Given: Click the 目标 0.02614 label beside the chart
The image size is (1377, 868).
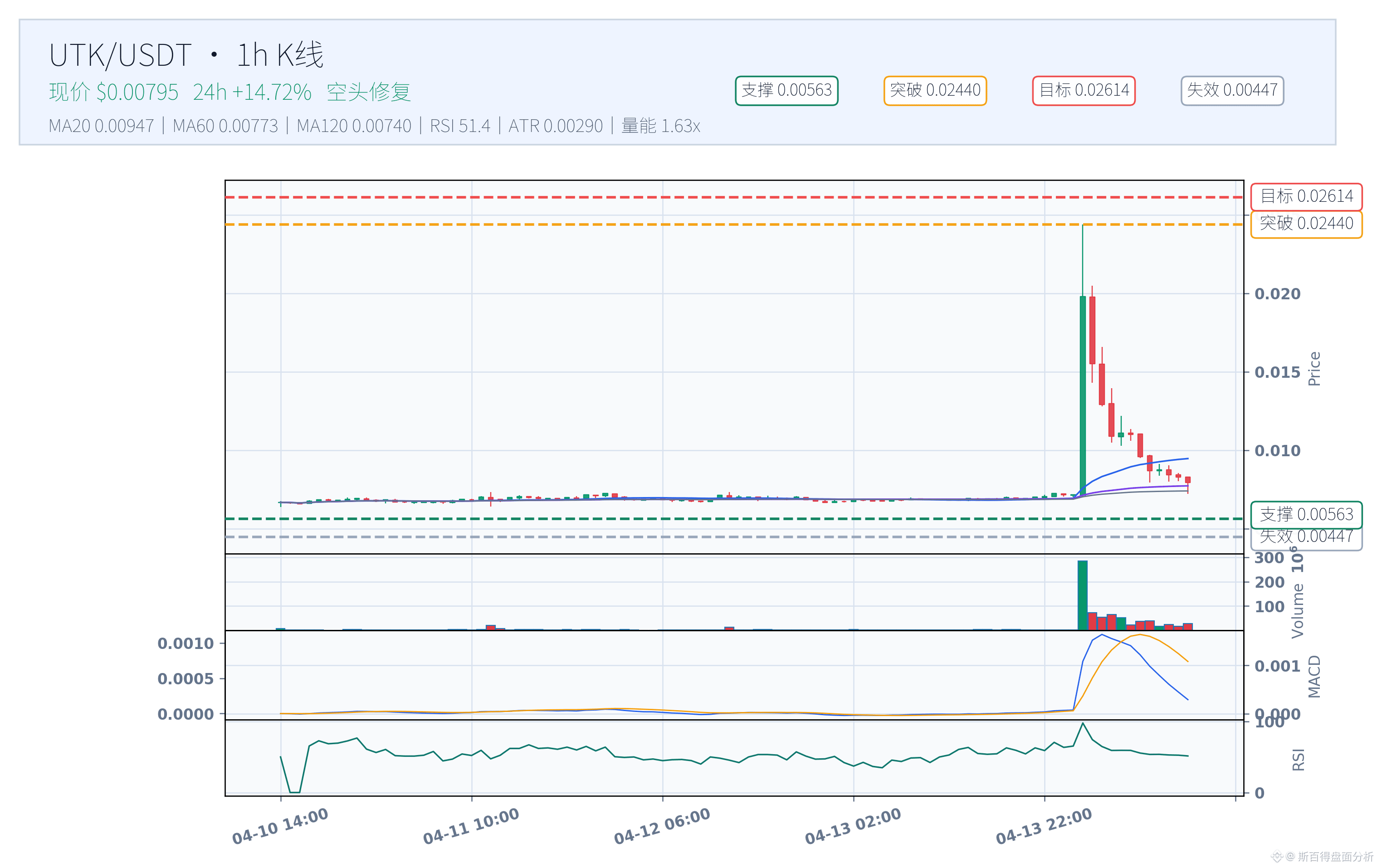Looking at the screenshot, I should [x=1307, y=197].
